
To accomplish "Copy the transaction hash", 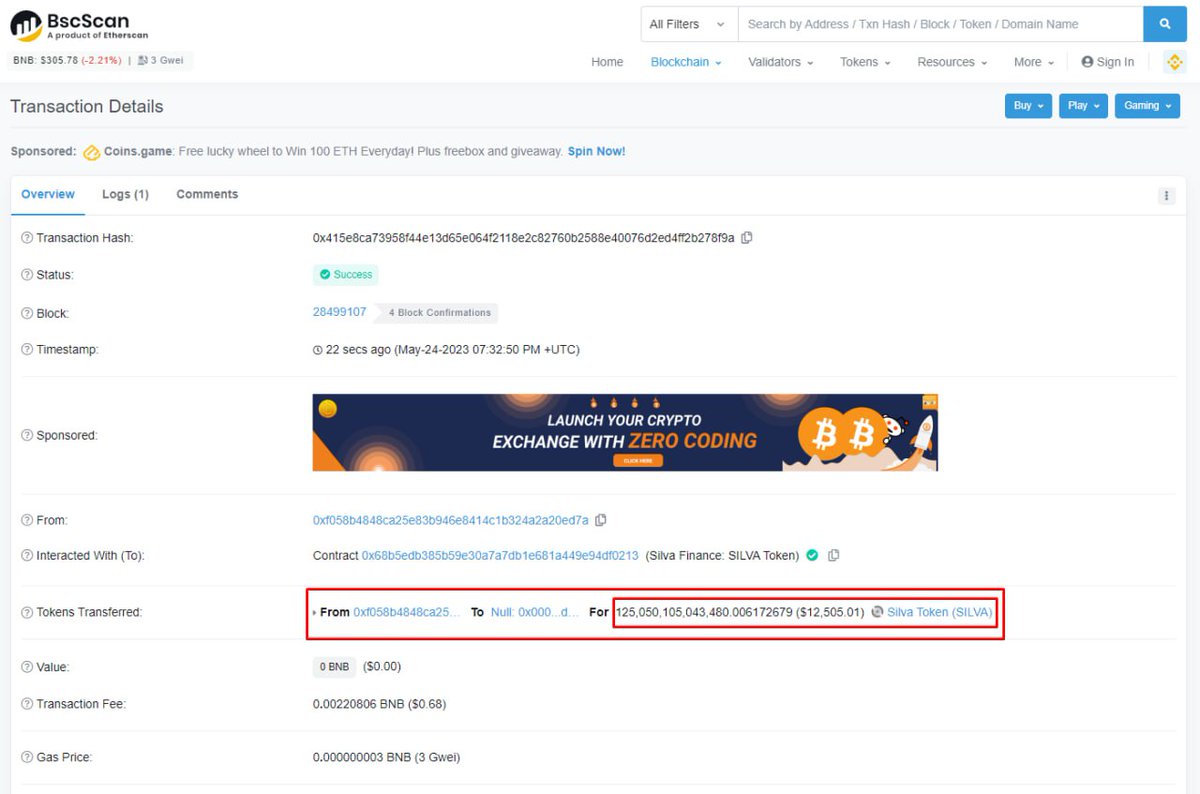I will 747,238.
